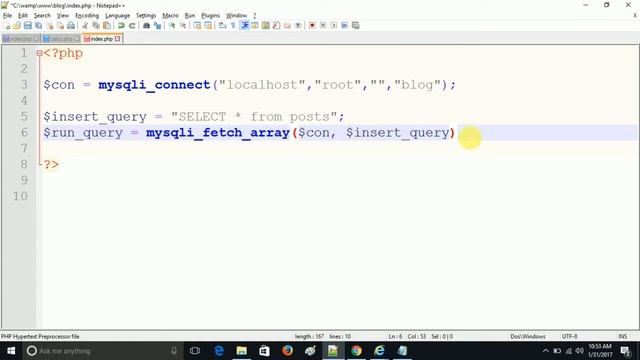Open Google Chrome from the taskbar
Image resolution: width=640 pixels, height=360 pixels.
[356, 351]
